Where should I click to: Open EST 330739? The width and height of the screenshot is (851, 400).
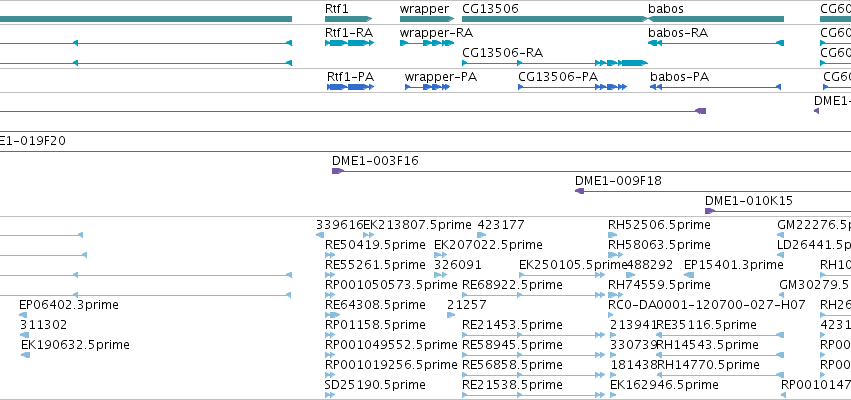click(x=633, y=345)
